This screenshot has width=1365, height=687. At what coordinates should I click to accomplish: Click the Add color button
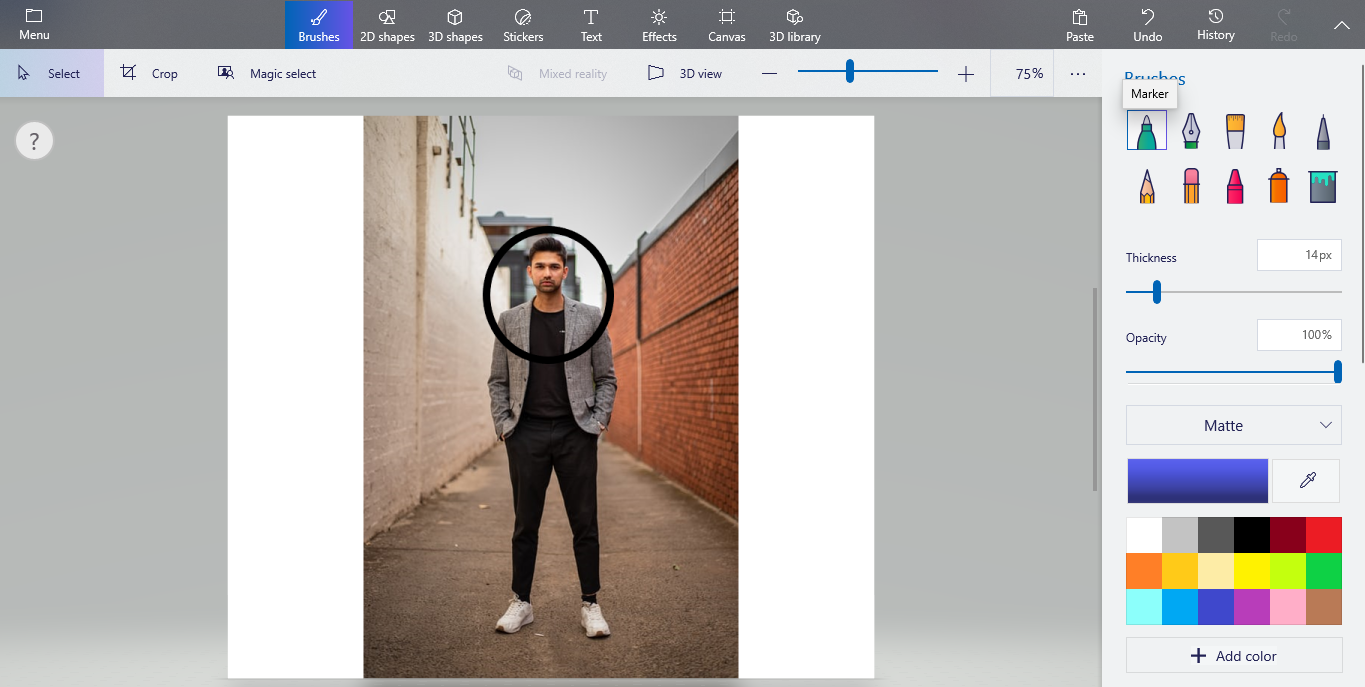(1233, 655)
